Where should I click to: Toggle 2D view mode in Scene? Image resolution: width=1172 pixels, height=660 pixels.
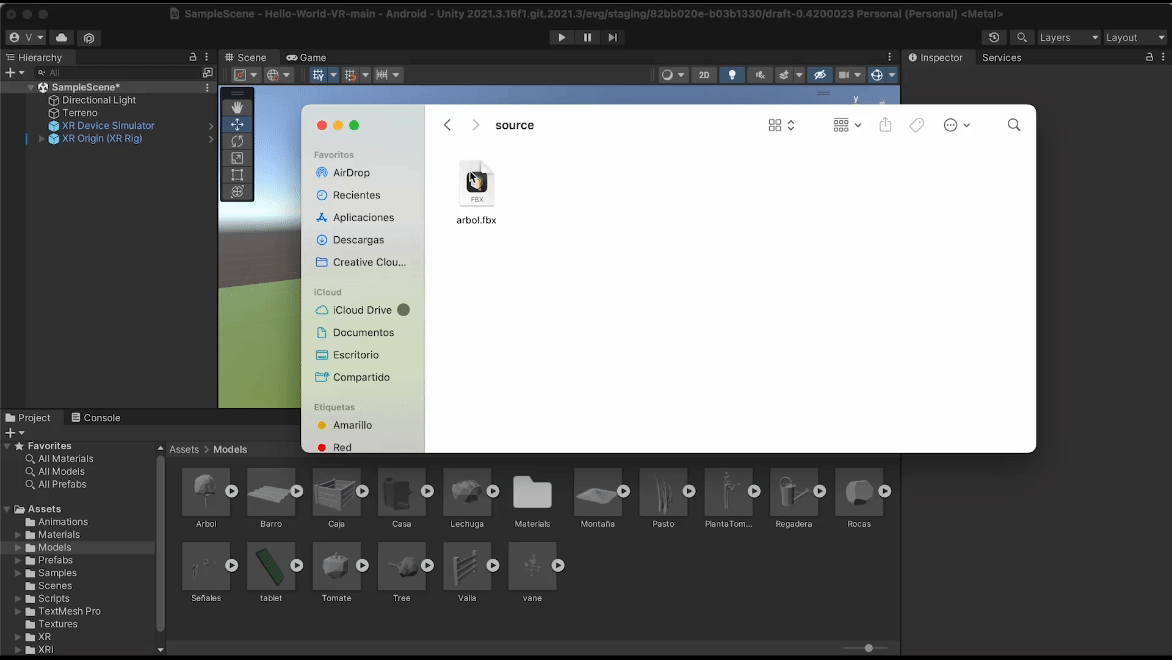pyautogui.click(x=704, y=75)
